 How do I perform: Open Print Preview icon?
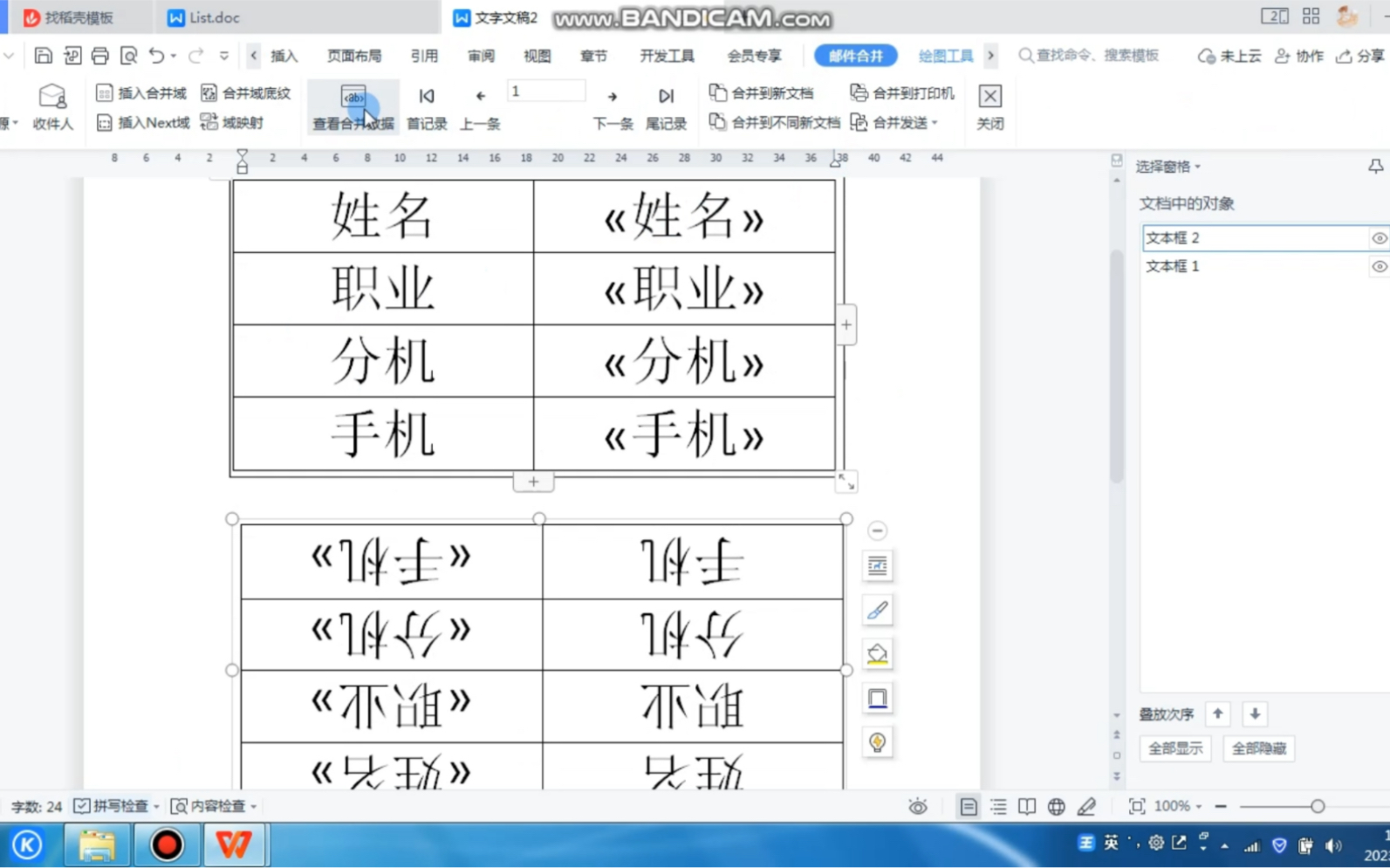click(x=128, y=56)
